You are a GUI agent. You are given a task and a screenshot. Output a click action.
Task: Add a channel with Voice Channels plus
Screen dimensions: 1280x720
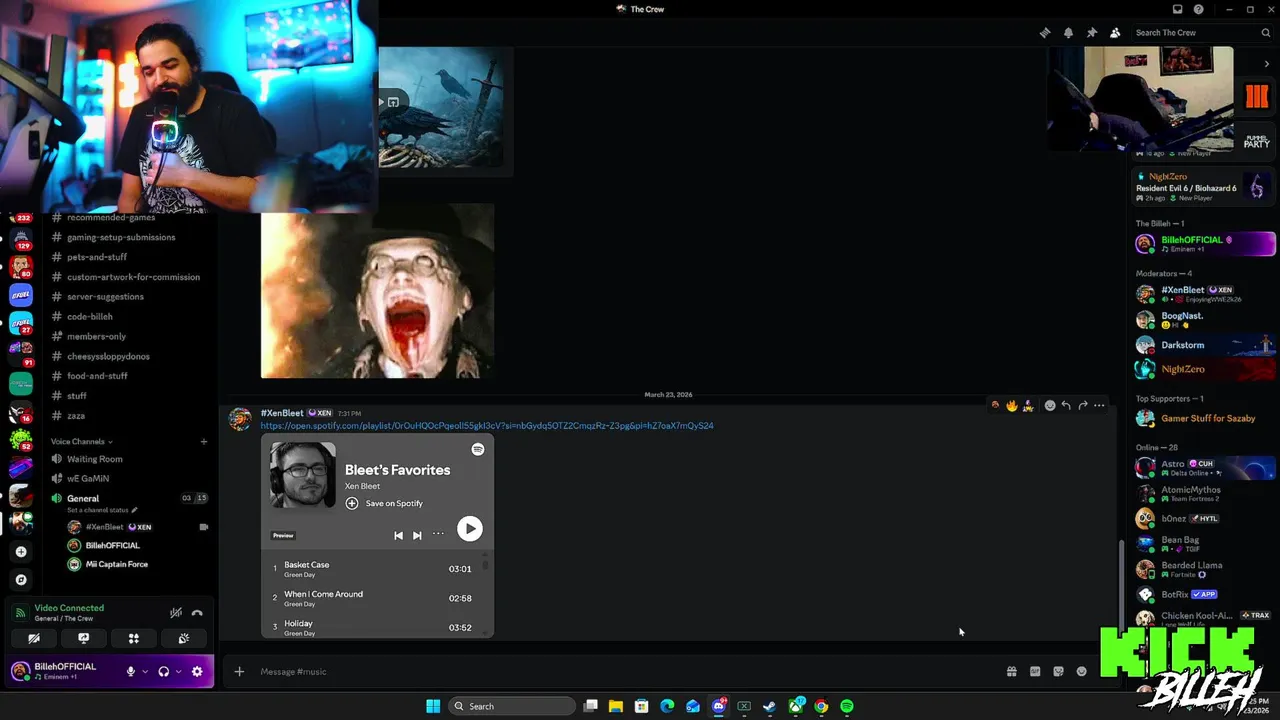click(x=203, y=441)
